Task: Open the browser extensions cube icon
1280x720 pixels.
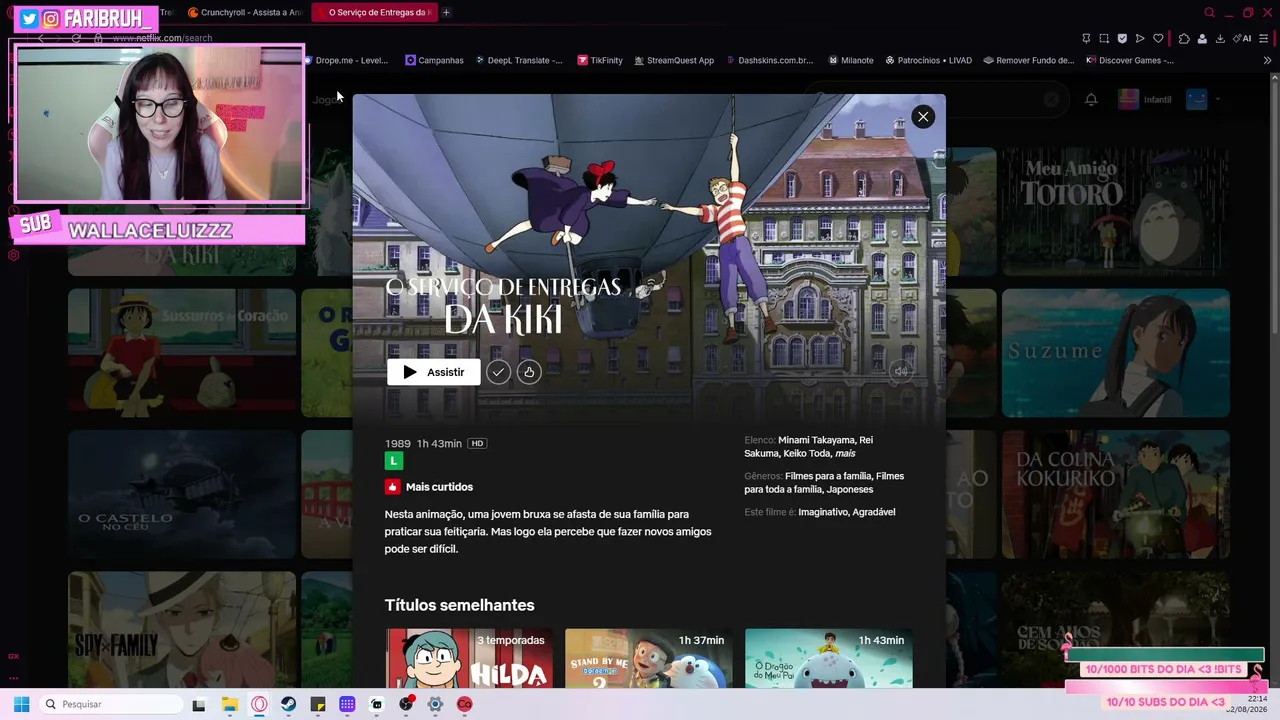Action: 1184,38
